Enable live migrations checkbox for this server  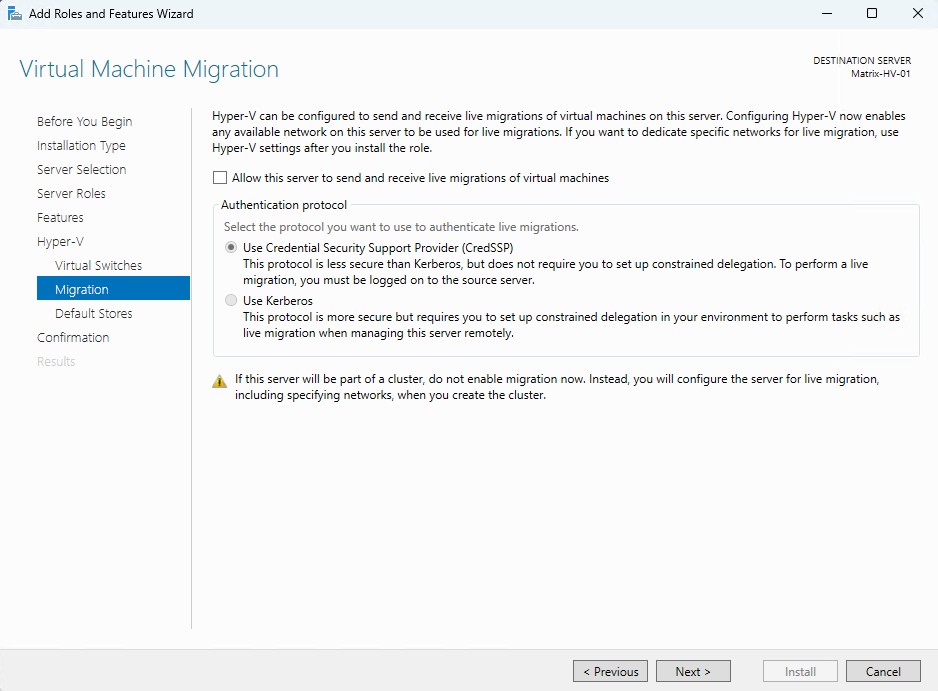[220, 178]
